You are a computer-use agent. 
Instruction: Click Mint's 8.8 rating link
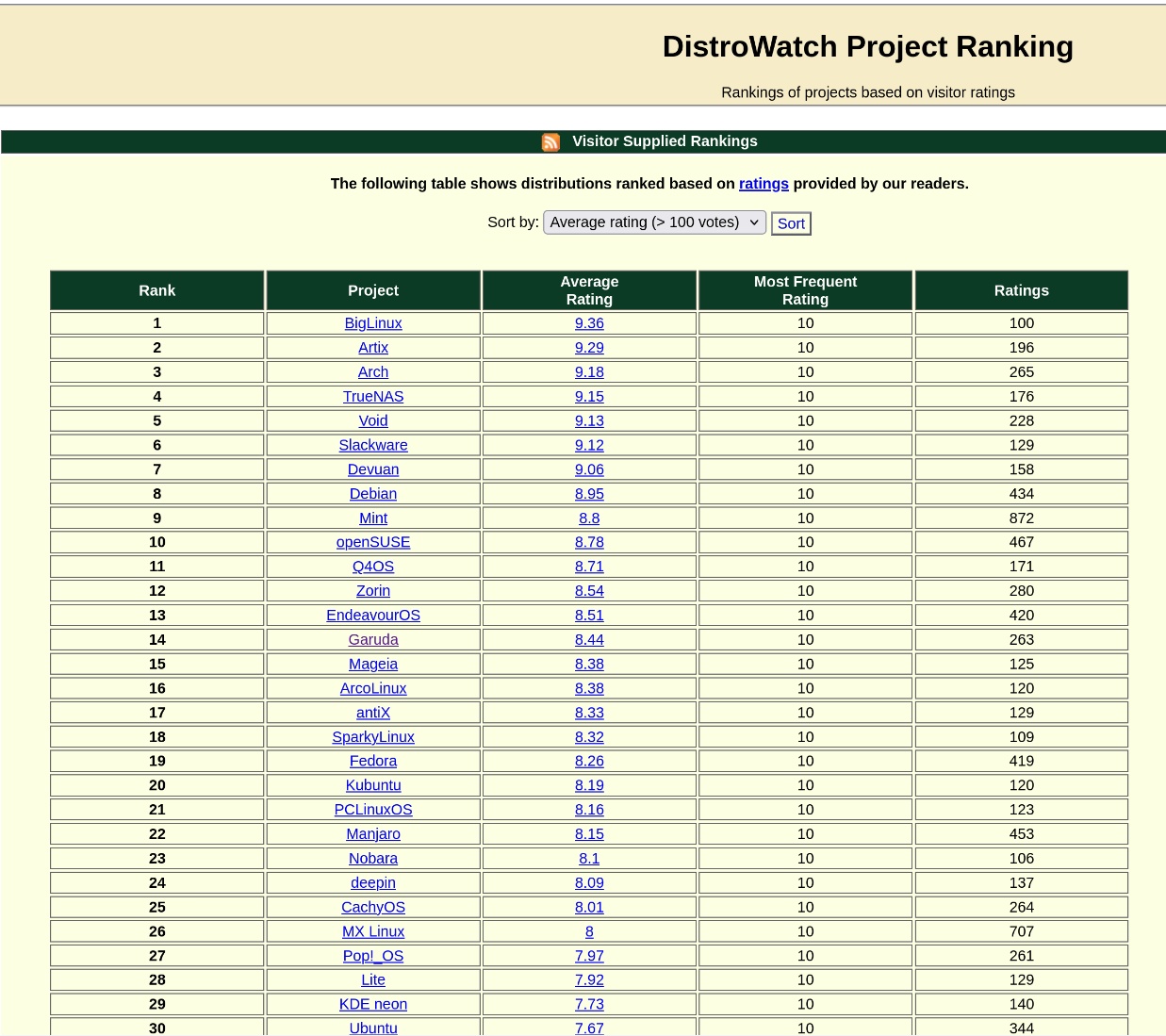click(x=589, y=518)
